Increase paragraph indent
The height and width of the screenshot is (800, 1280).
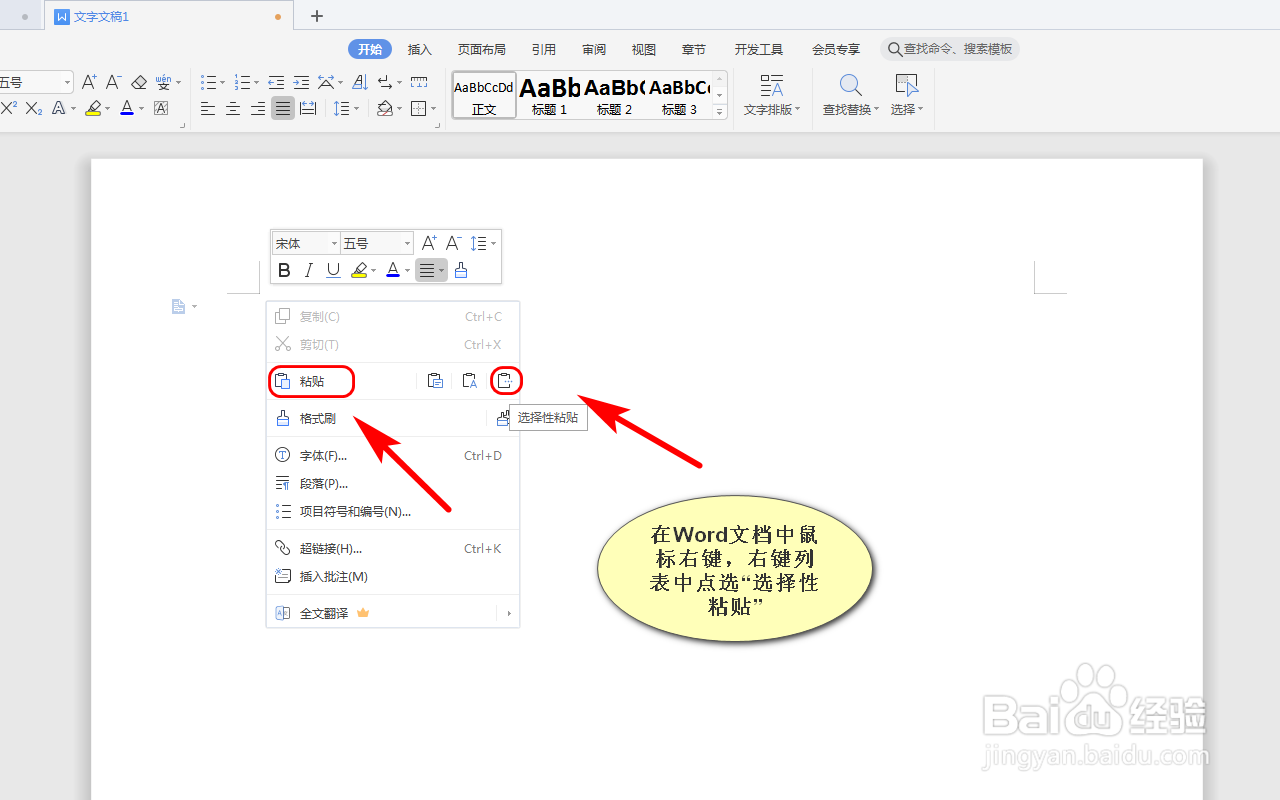coord(301,82)
